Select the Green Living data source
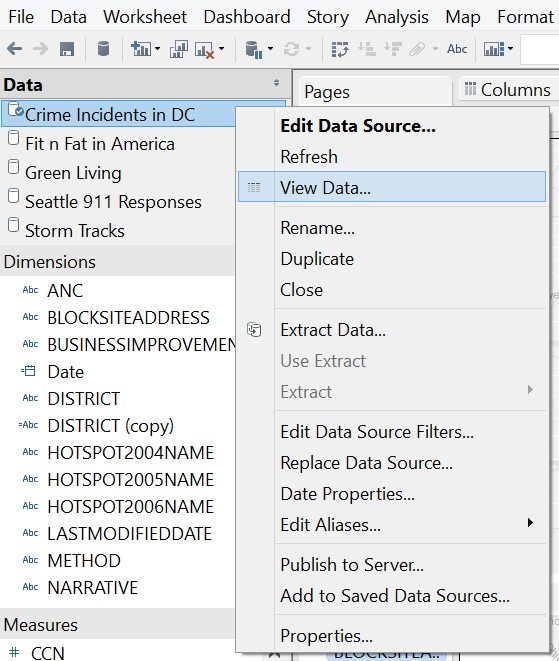The height and width of the screenshot is (661, 559). [73, 173]
